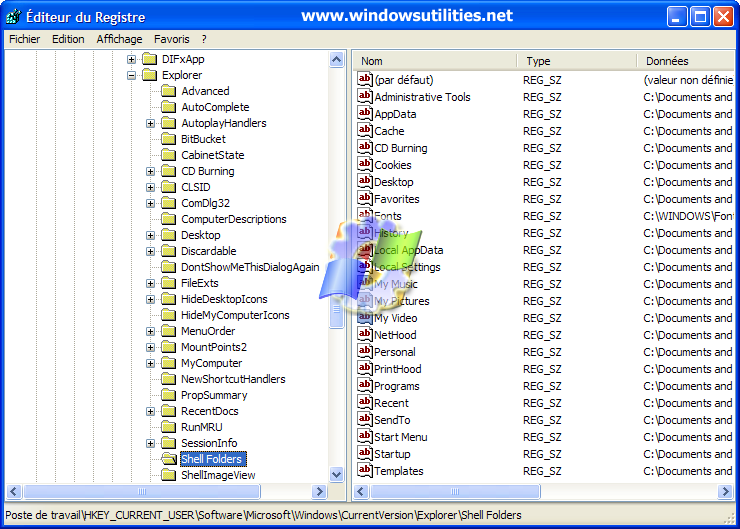The height and width of the screenshot is (529, 740).
Task: Click the RunMRU folder icon
Action: (168, 427)
